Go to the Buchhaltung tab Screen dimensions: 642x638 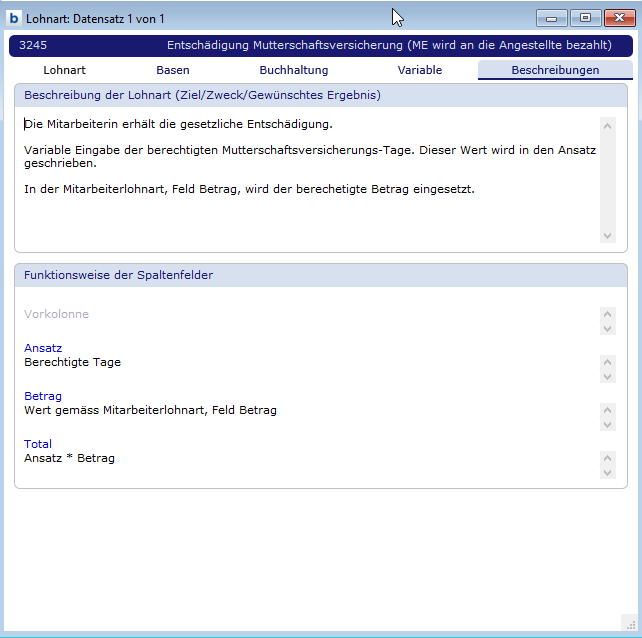tap(293, 70)
